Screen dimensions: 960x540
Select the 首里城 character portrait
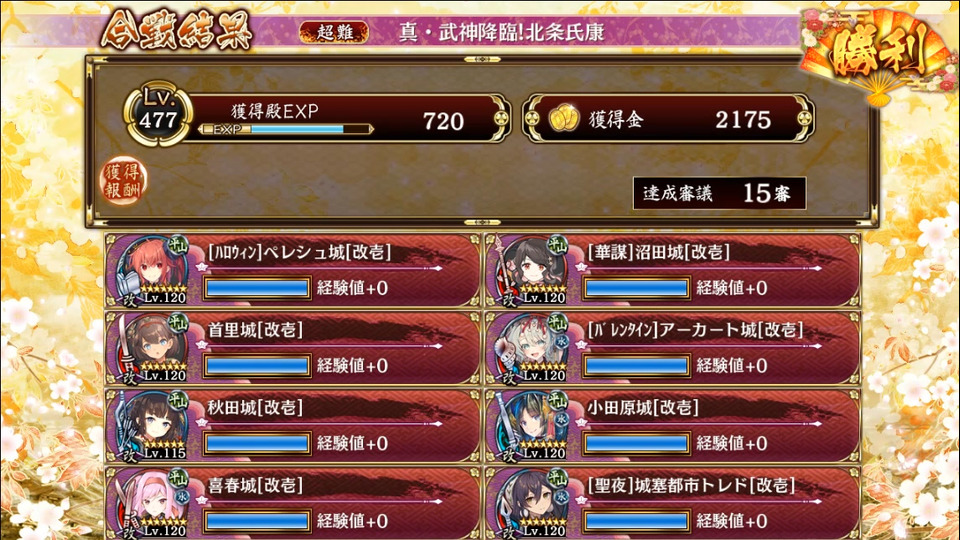point(152,348)
